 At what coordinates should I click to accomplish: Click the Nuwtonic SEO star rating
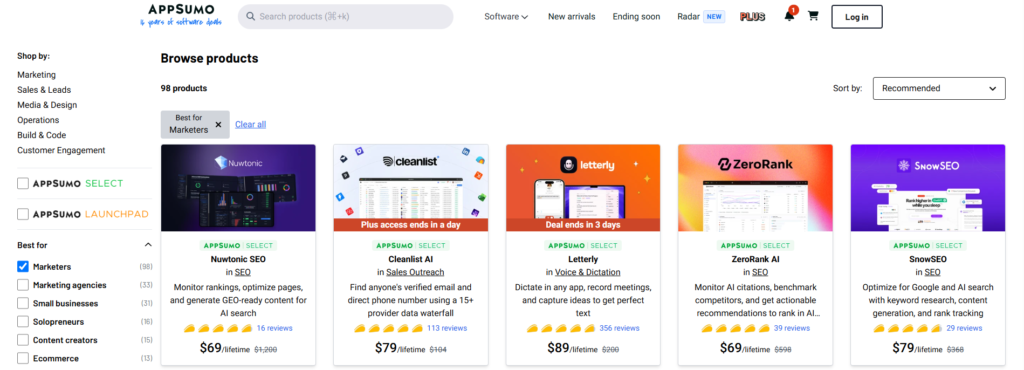(217, 328)
